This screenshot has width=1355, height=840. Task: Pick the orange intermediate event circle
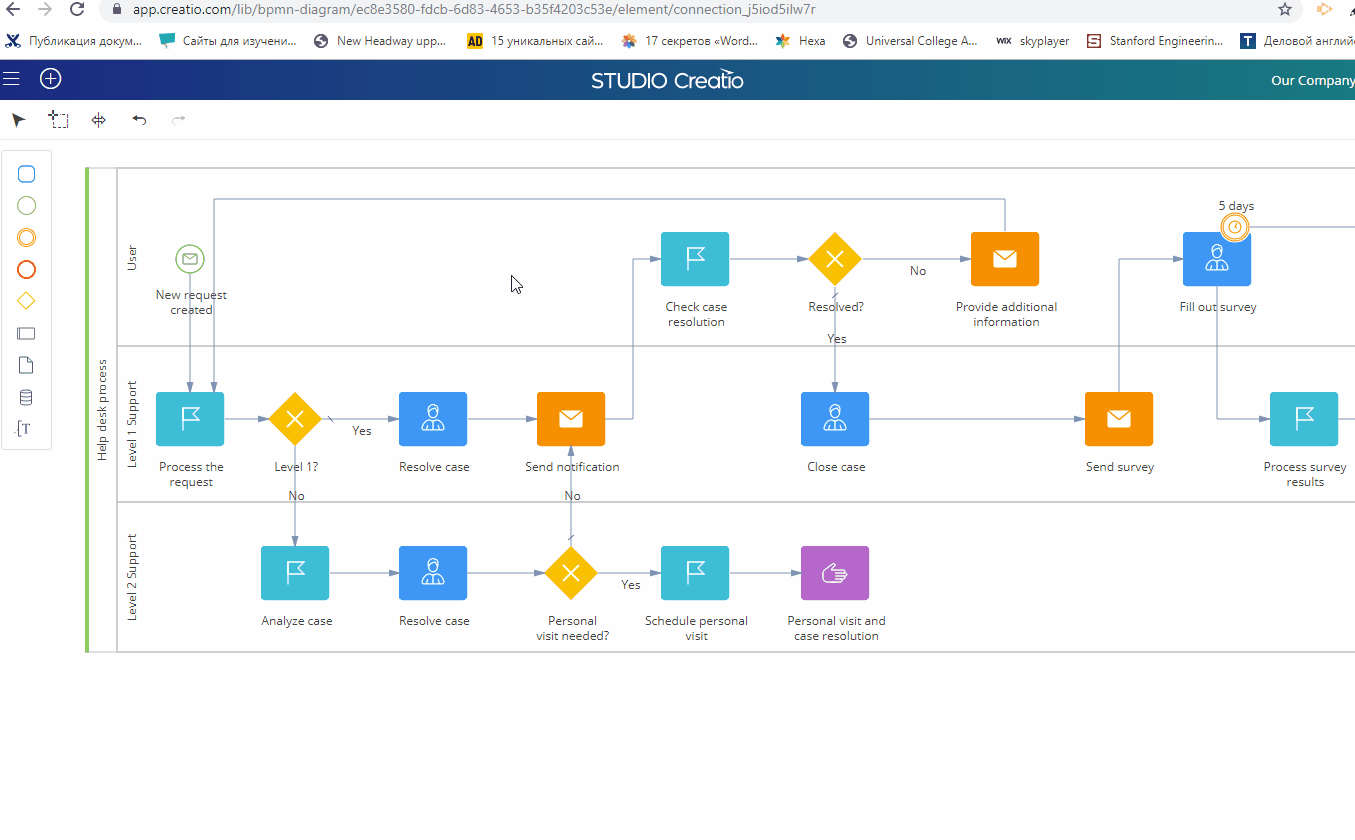[27, 238]
